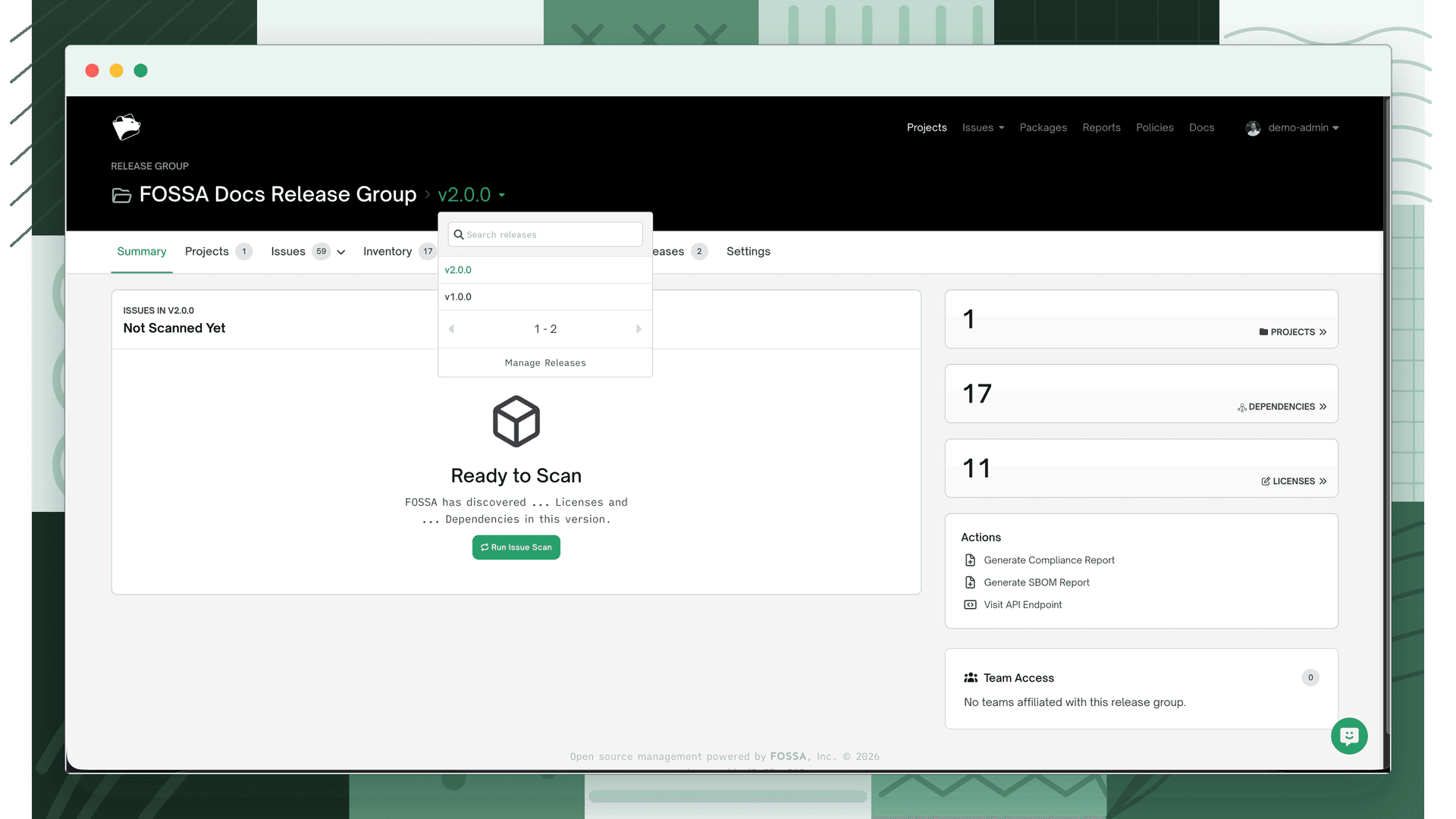Open Projects in top navigation

click(x=927, y=127)
